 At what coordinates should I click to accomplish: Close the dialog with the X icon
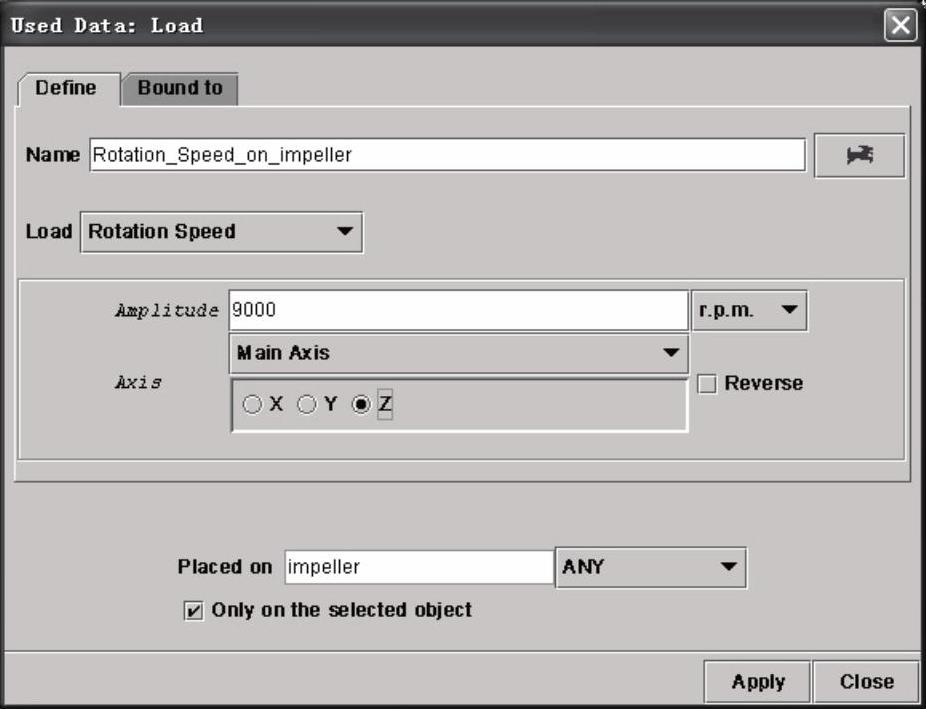pos(900,26)
